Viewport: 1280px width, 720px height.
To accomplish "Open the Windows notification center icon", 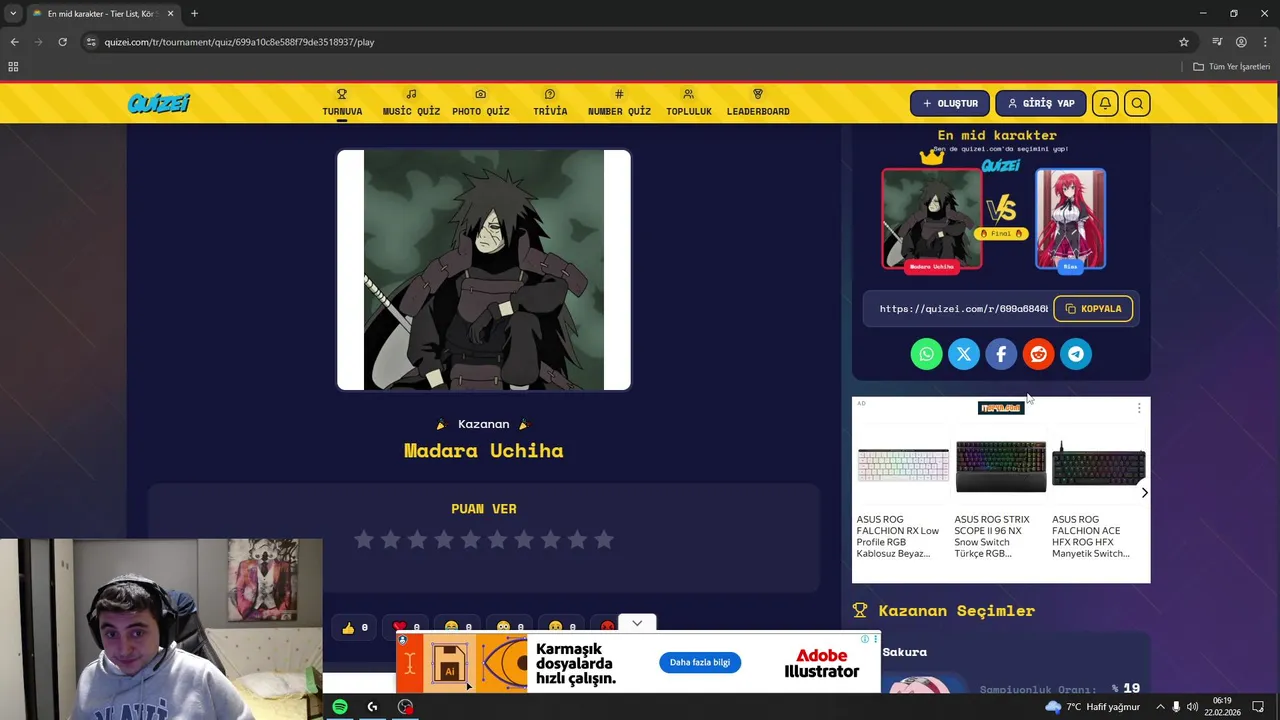I will 1259,707.
